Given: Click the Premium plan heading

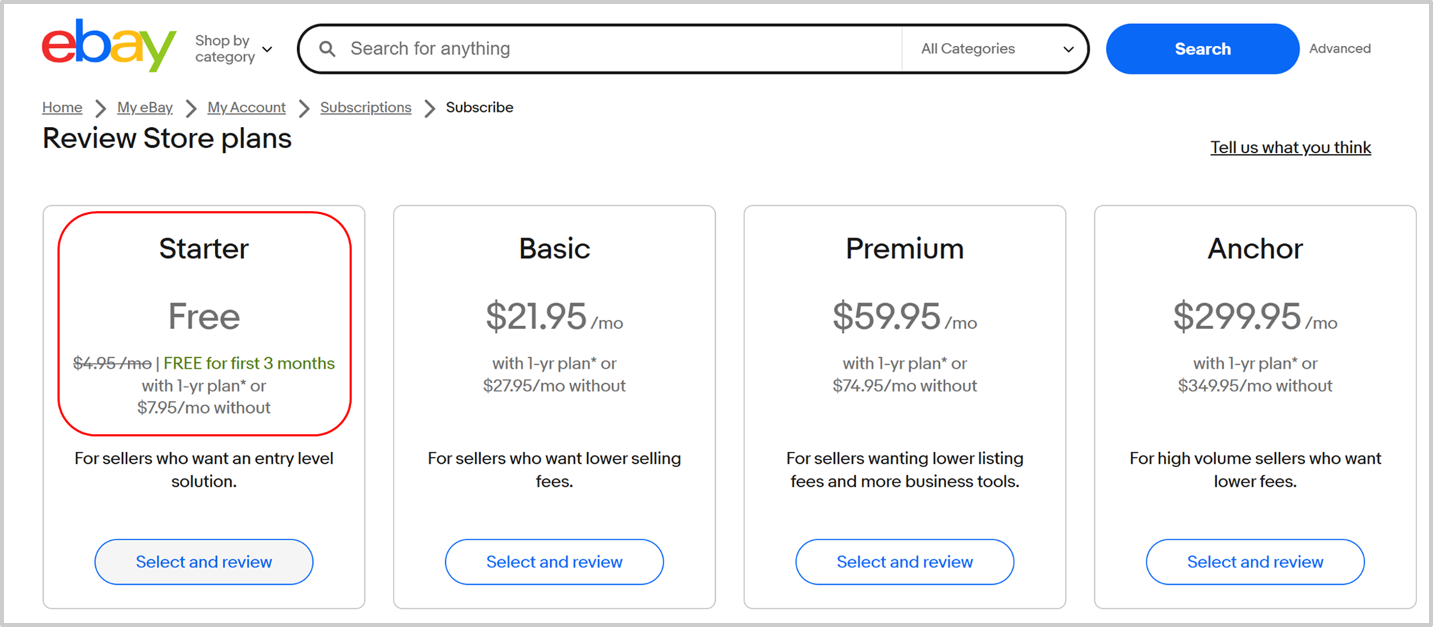Looking at the screenshot, I should 905,249.
